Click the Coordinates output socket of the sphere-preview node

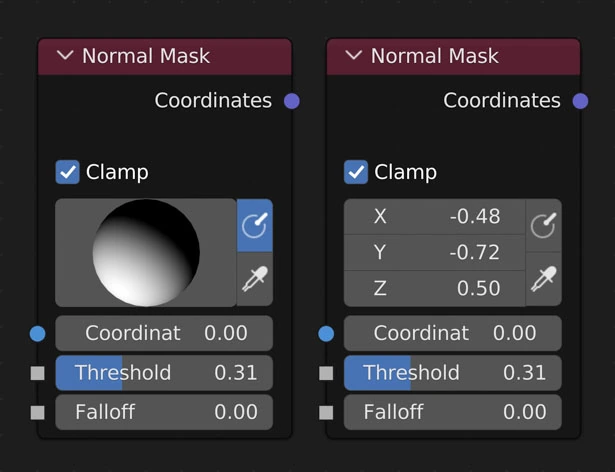tap(292, 101)
